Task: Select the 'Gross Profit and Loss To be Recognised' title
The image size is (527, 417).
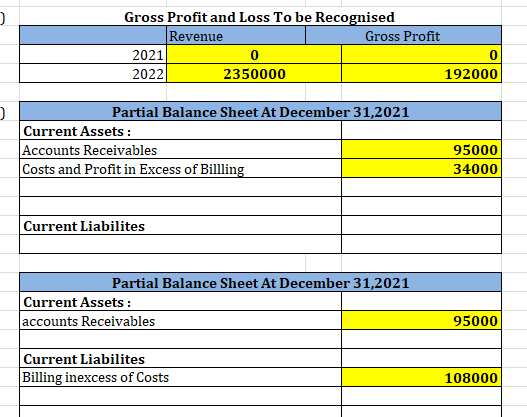Action: tap(259, 17)
